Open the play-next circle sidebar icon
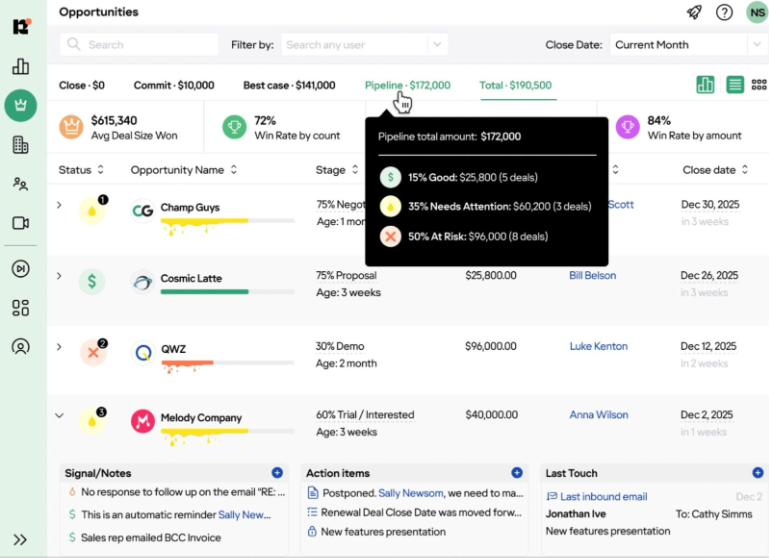 point(21,269)
